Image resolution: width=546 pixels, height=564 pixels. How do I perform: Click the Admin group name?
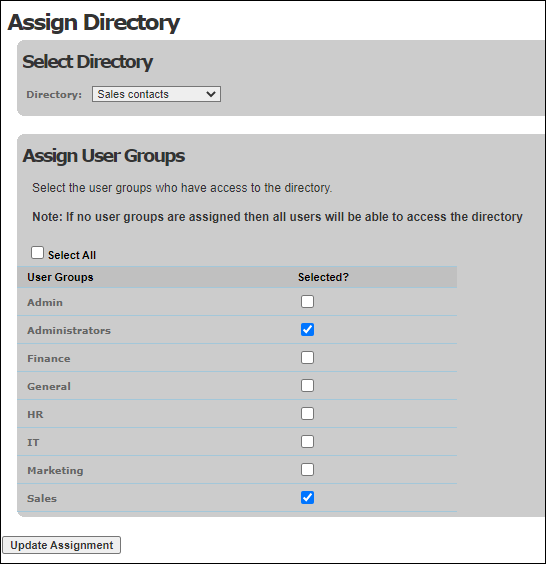[45, 303]
